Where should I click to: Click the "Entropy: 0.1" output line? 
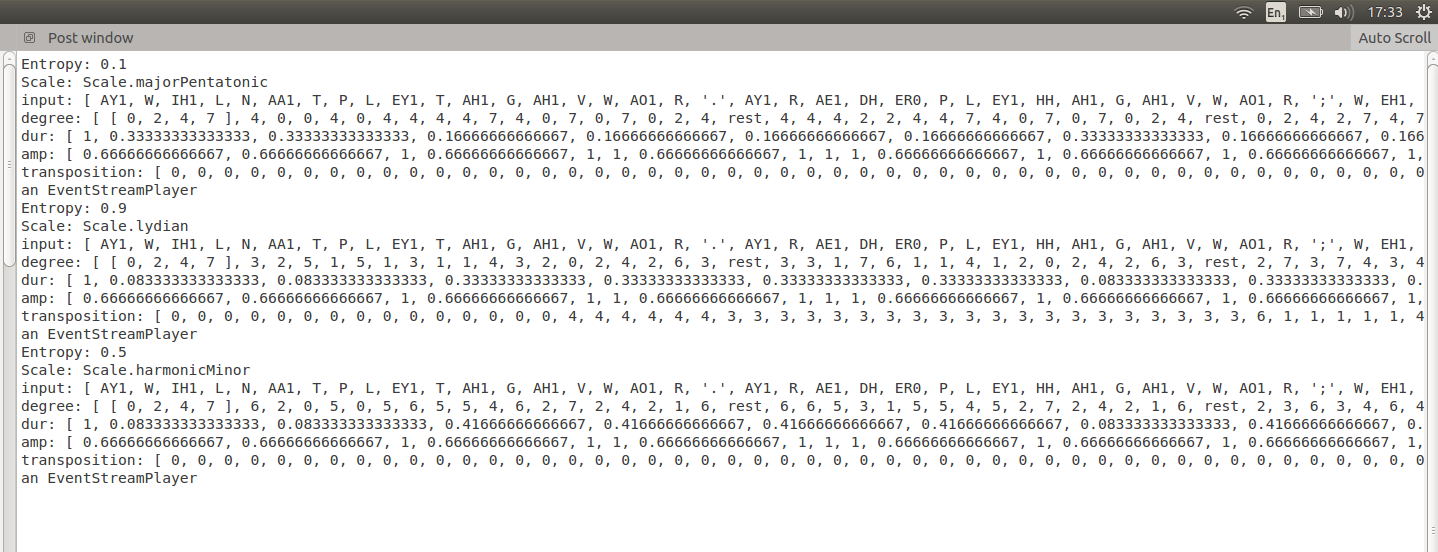74,64
